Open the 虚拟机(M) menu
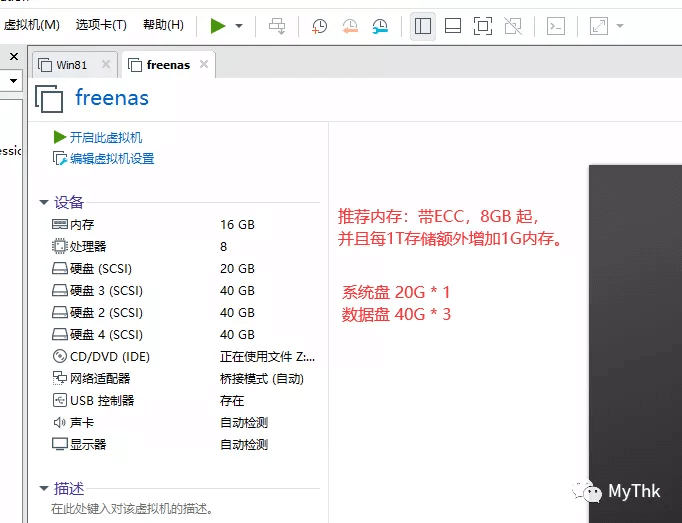Screen dimensions: 682x523 tap(31, 25)
